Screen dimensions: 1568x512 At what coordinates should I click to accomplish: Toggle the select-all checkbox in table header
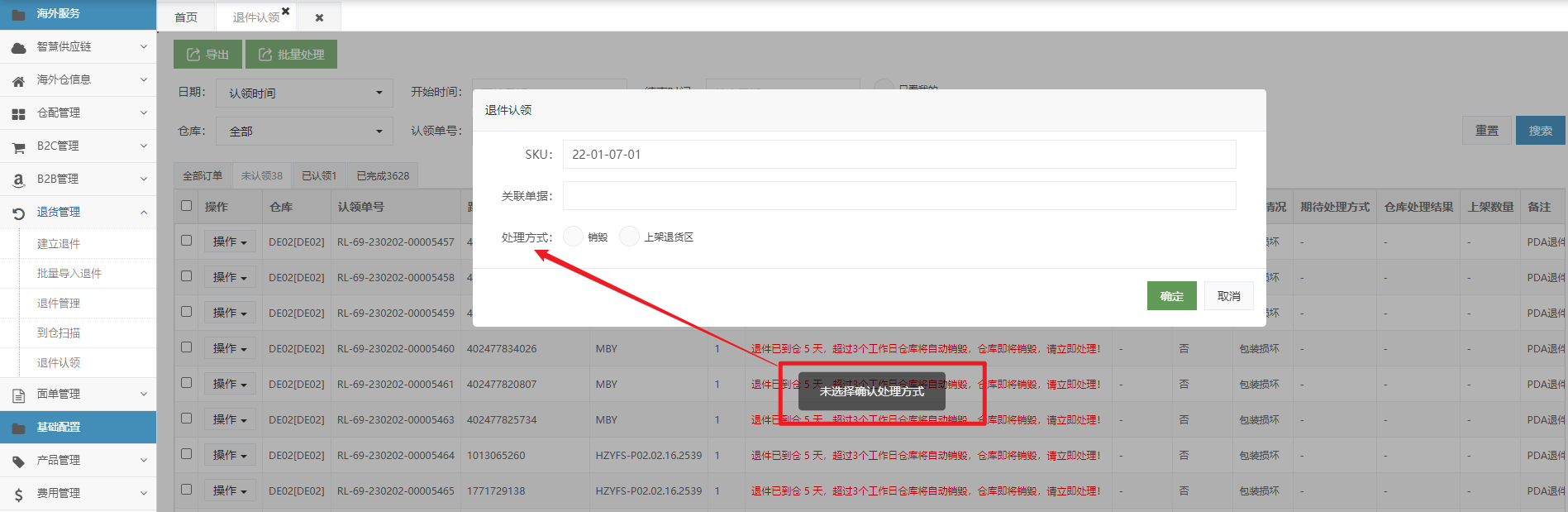click(x=186, y=205)
